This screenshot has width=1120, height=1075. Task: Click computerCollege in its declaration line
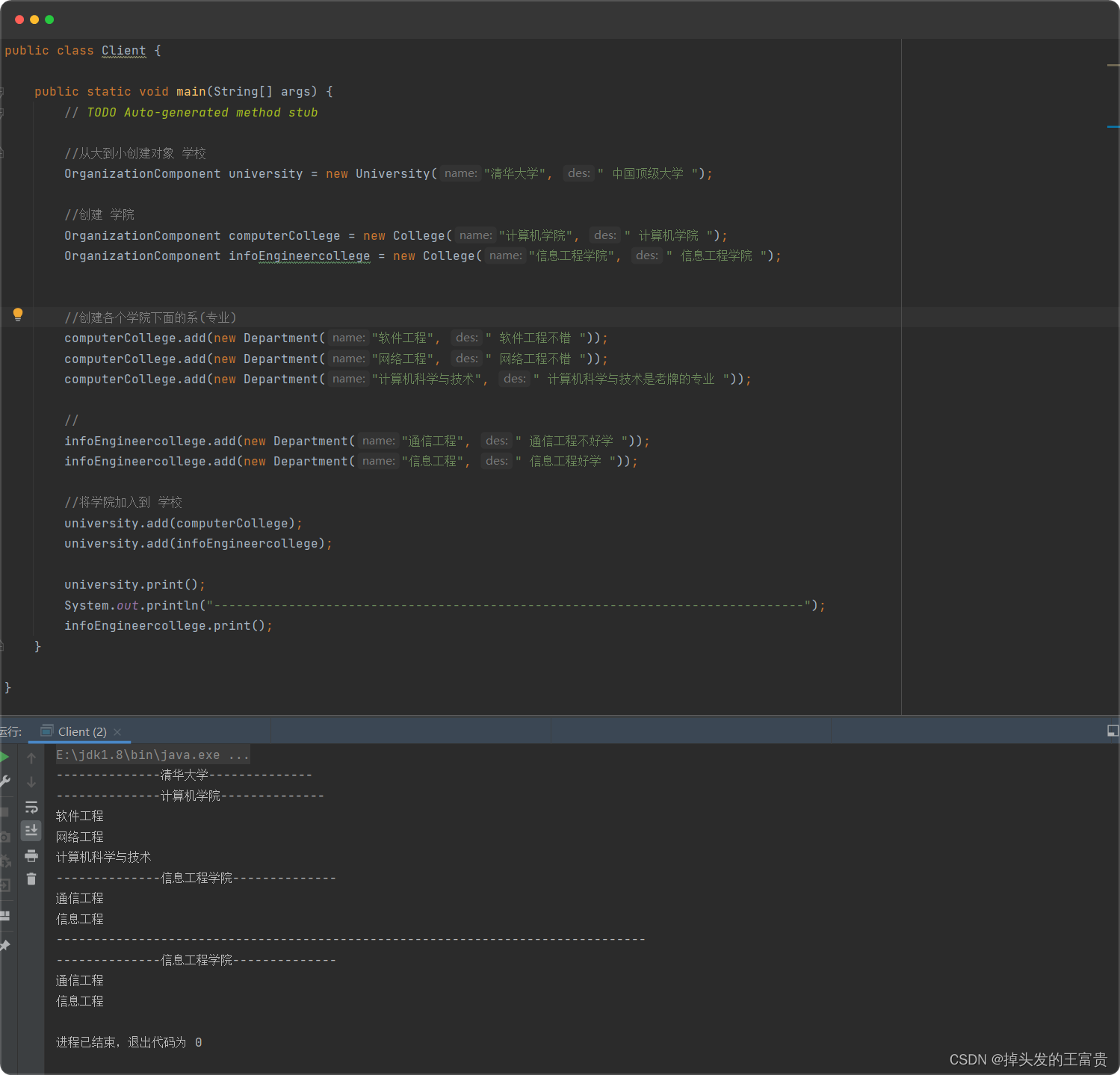tap(284, 235)
